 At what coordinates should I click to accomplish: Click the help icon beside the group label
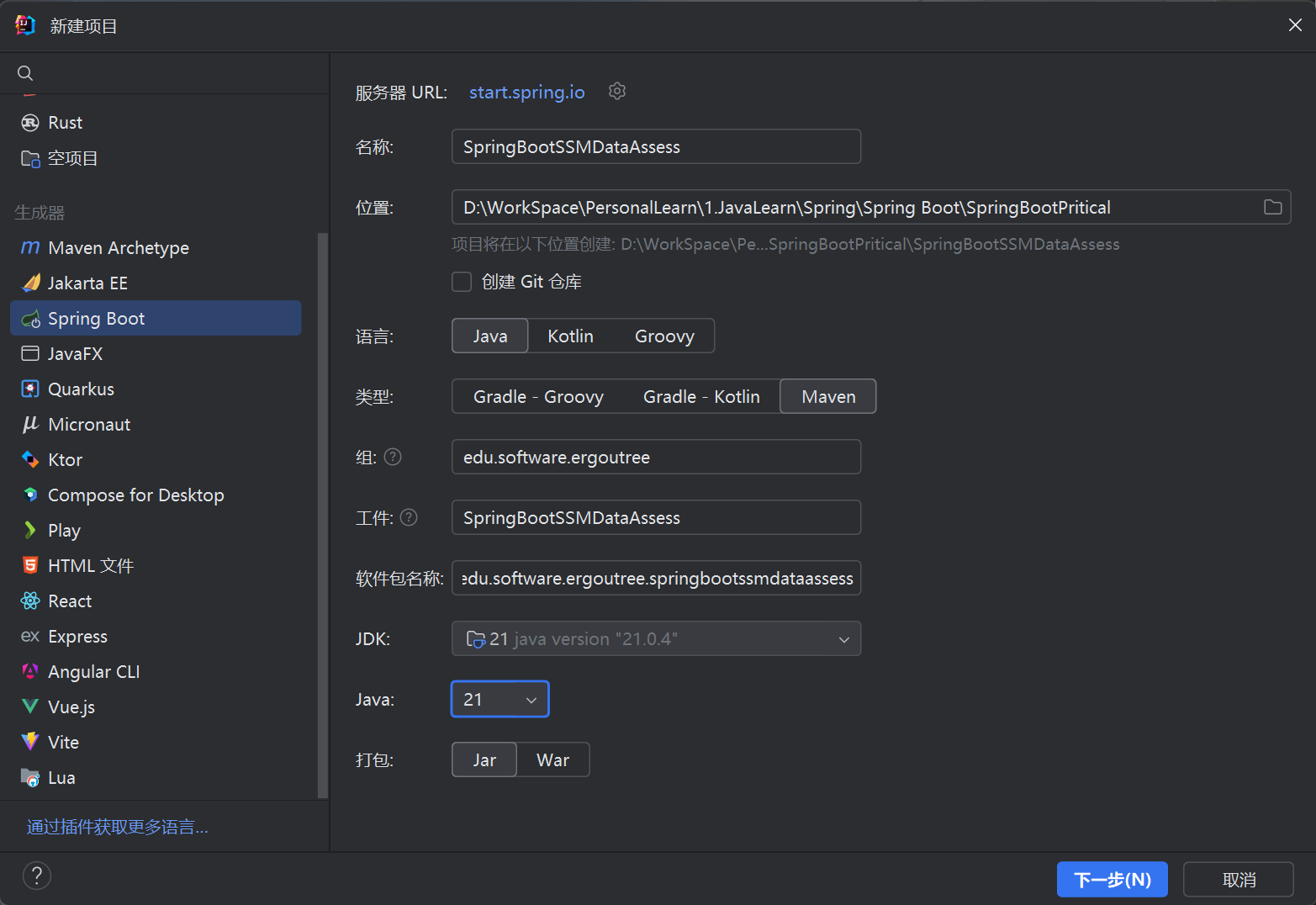[393, 457]
